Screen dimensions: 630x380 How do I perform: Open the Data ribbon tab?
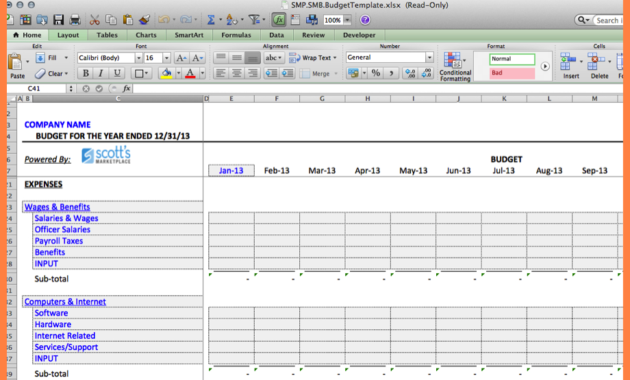coord(276,35)
